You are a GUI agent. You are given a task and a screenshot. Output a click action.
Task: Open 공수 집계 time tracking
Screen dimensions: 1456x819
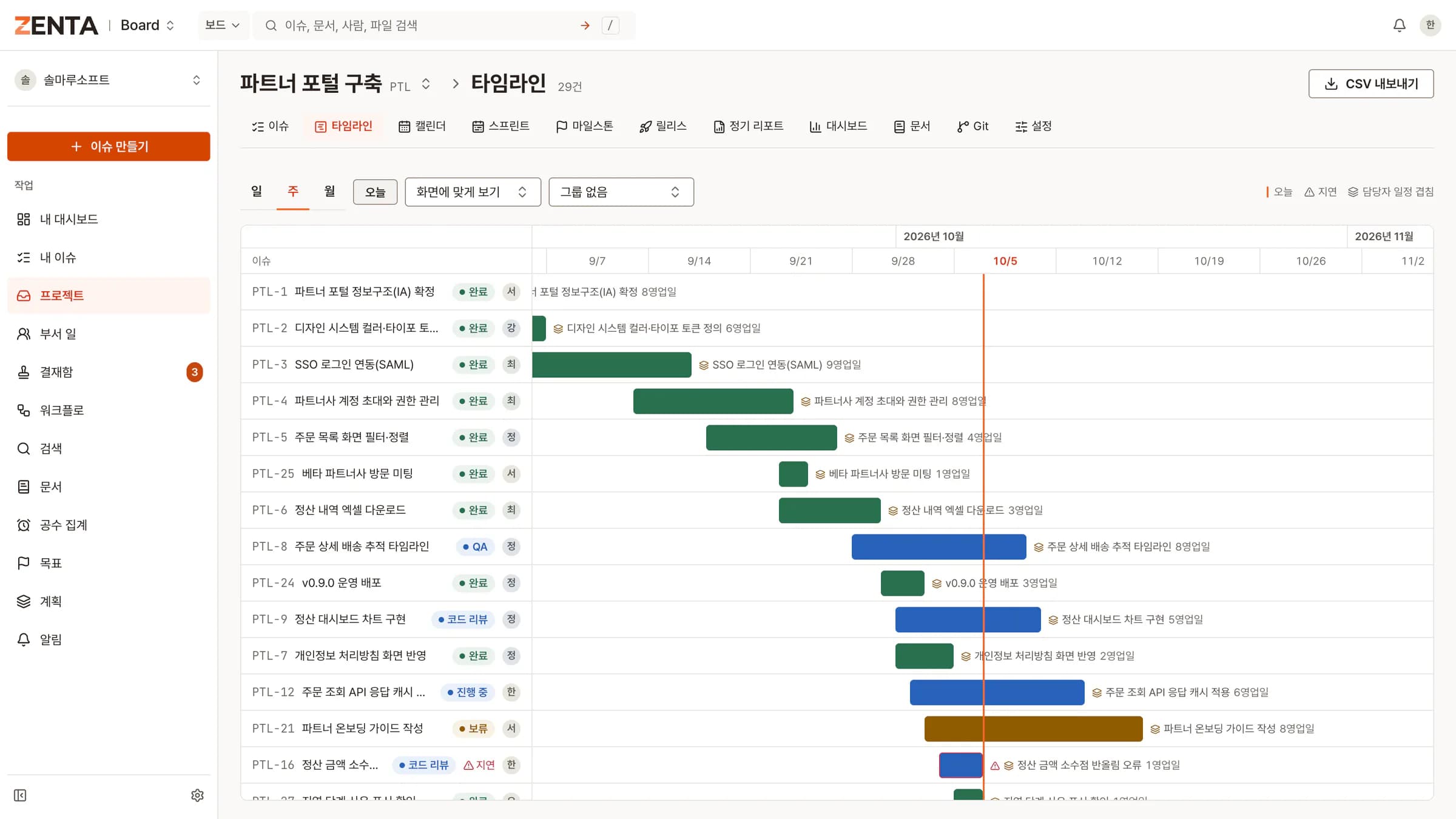(x=109, y=525)
